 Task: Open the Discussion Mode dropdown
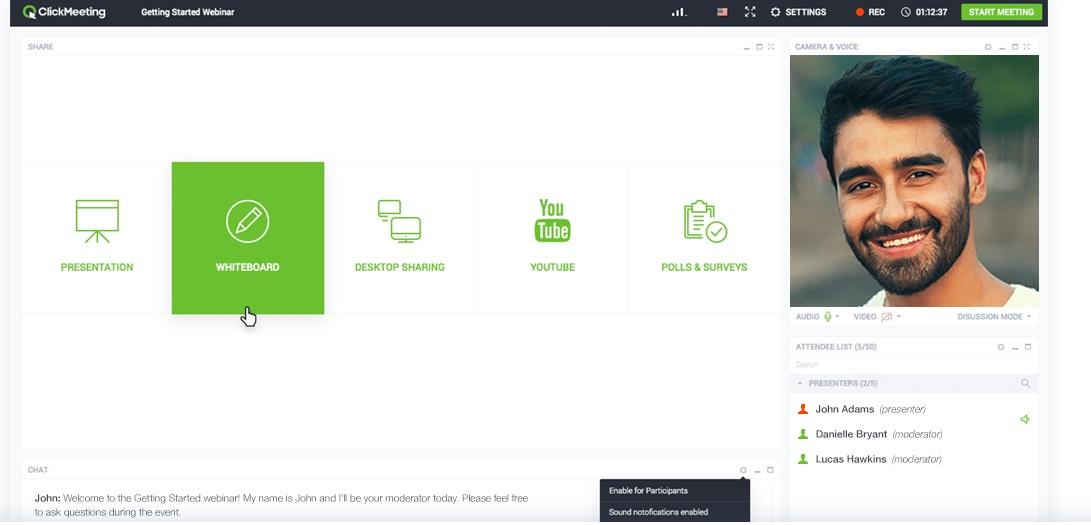(993, 317)
